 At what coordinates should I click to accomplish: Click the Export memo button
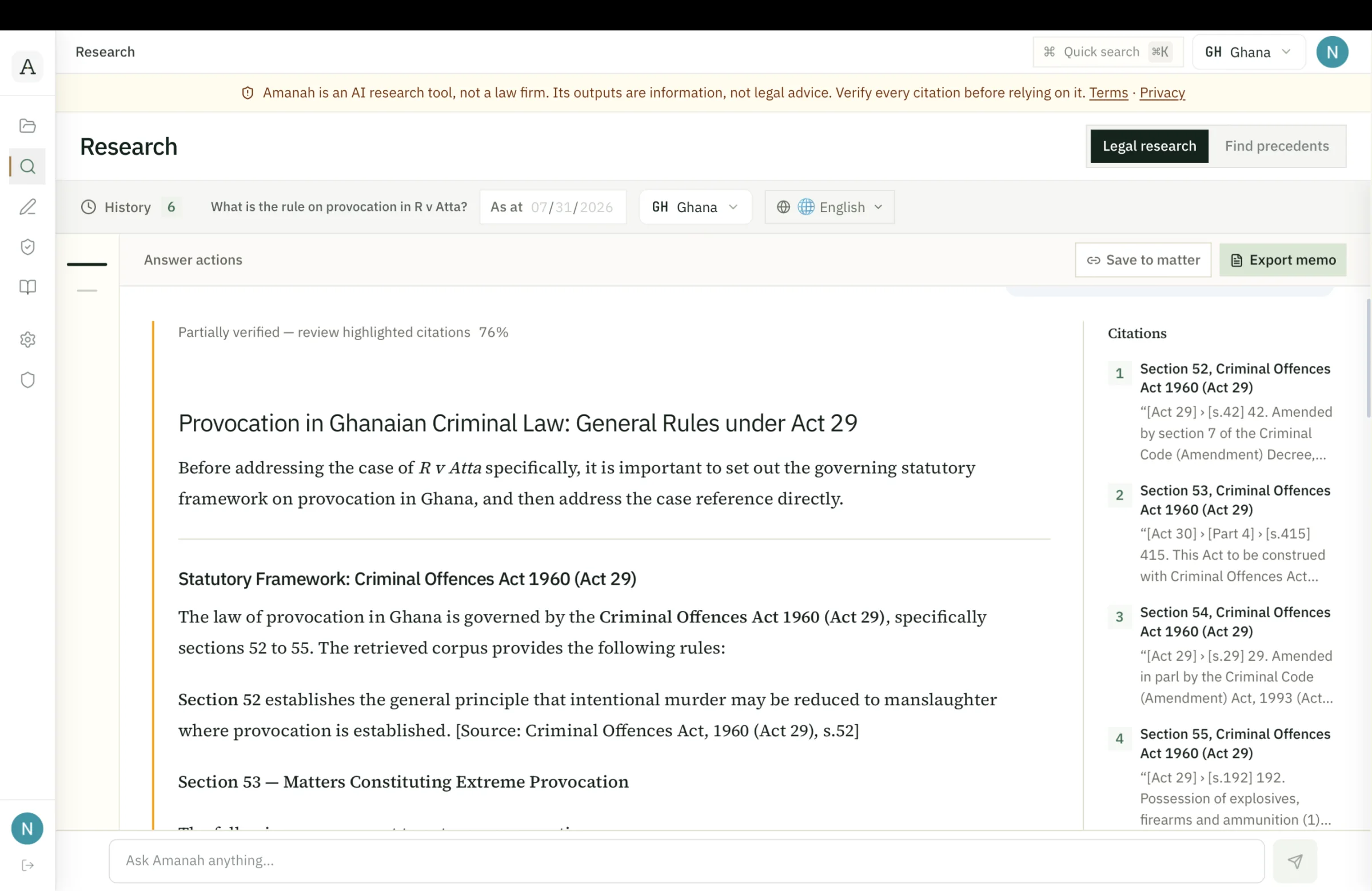[x=1282, y=260]
